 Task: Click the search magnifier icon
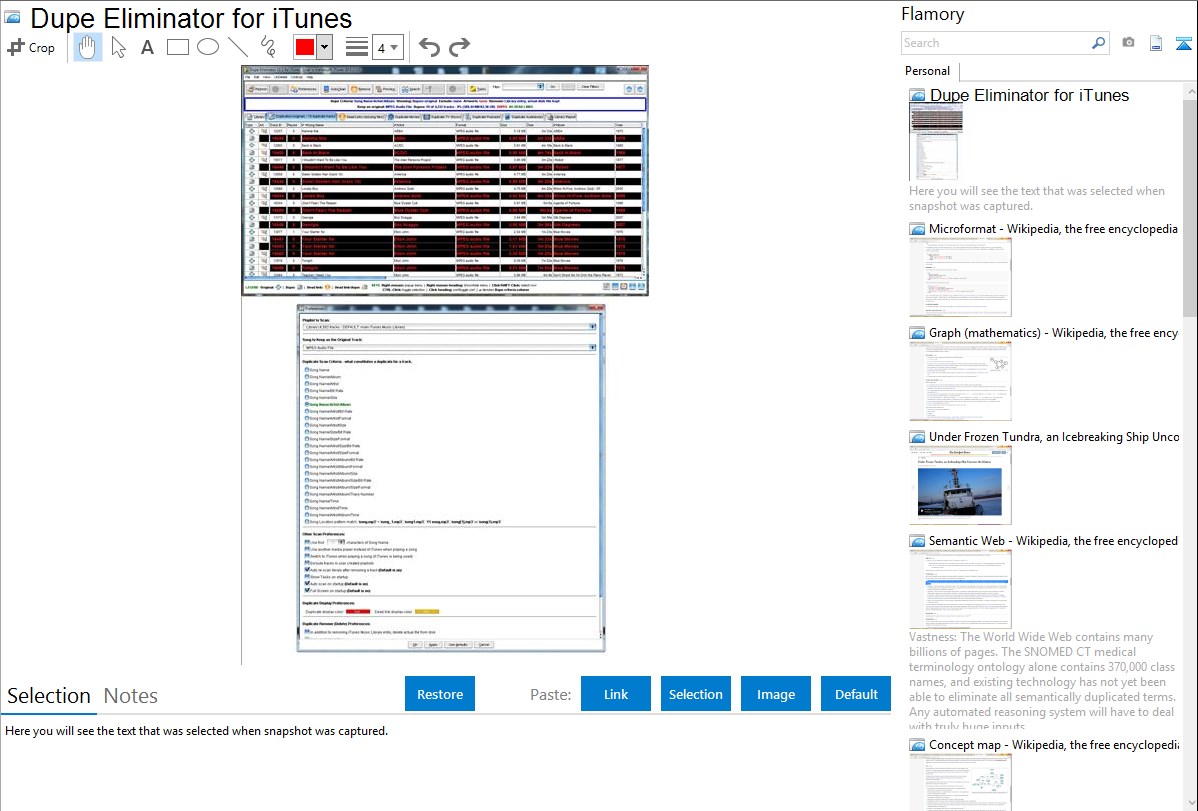coord(1099,43)
